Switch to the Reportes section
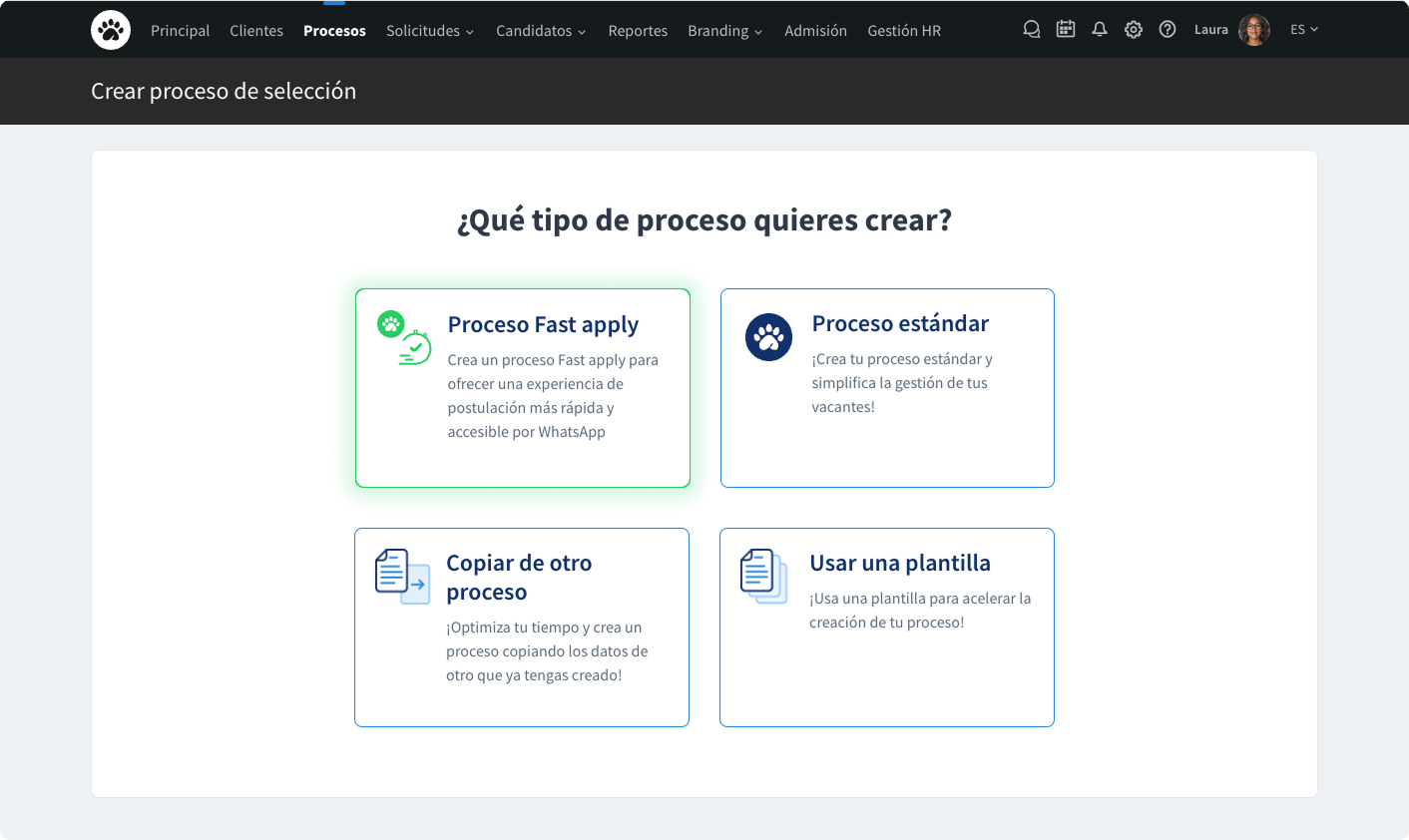The image size is (1409, 840). [638, 30]
